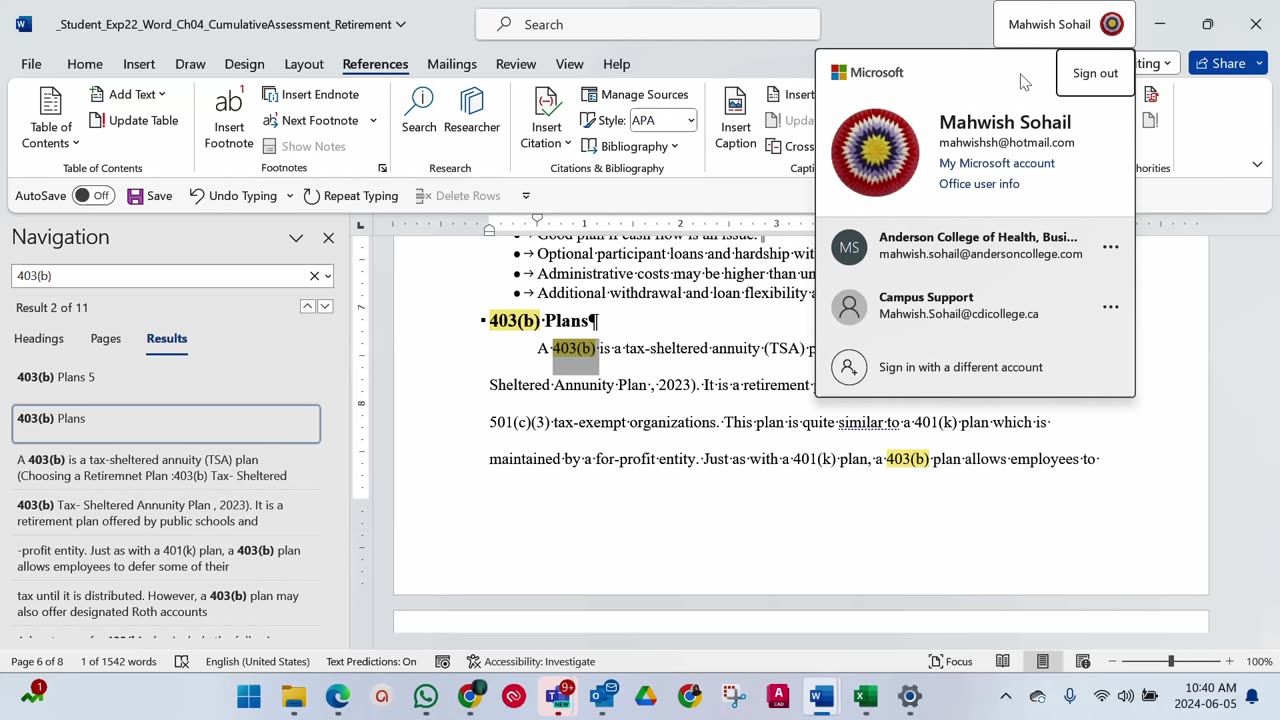Viewport: 1280px width, 720px height.
Task: Undo Typing with the undo arrow
Action: click(233, 196)
